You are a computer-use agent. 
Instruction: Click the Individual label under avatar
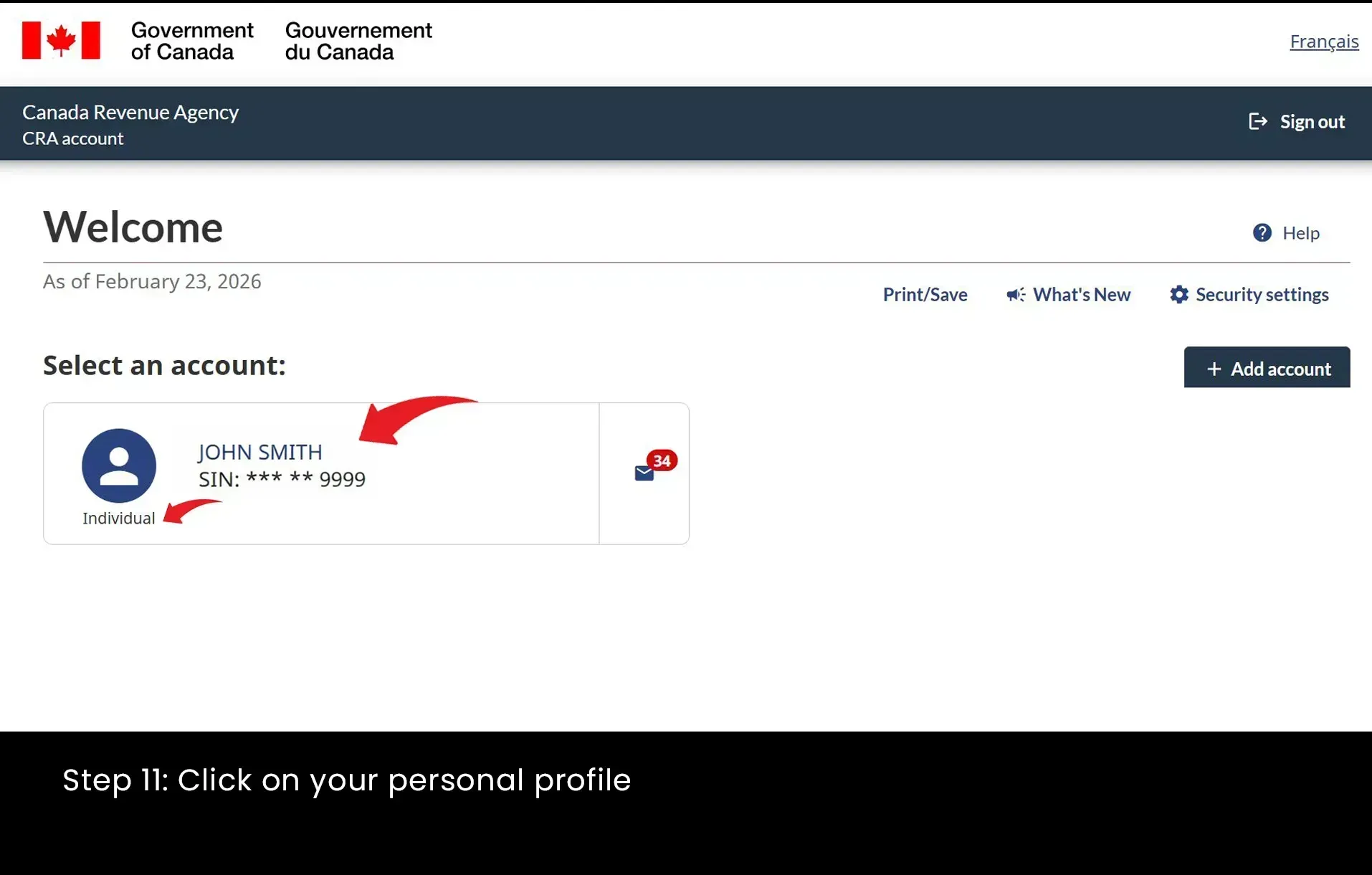[118, 518]
